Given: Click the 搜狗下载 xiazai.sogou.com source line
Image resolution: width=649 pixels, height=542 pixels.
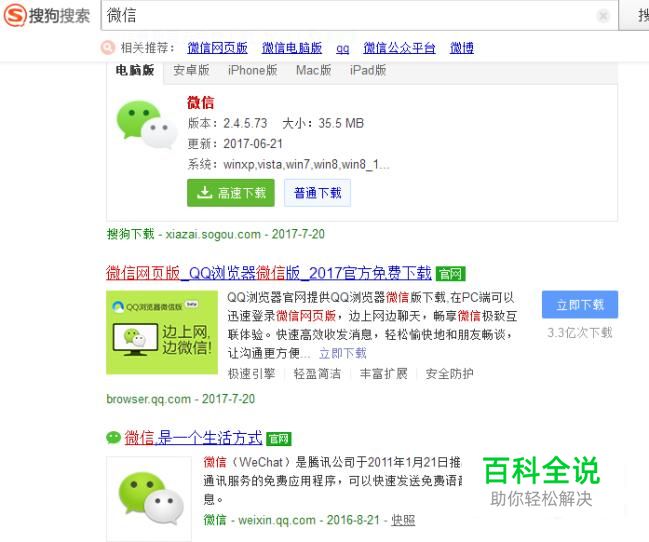Looking at the screenshot, I should click(x=215, y=234).
